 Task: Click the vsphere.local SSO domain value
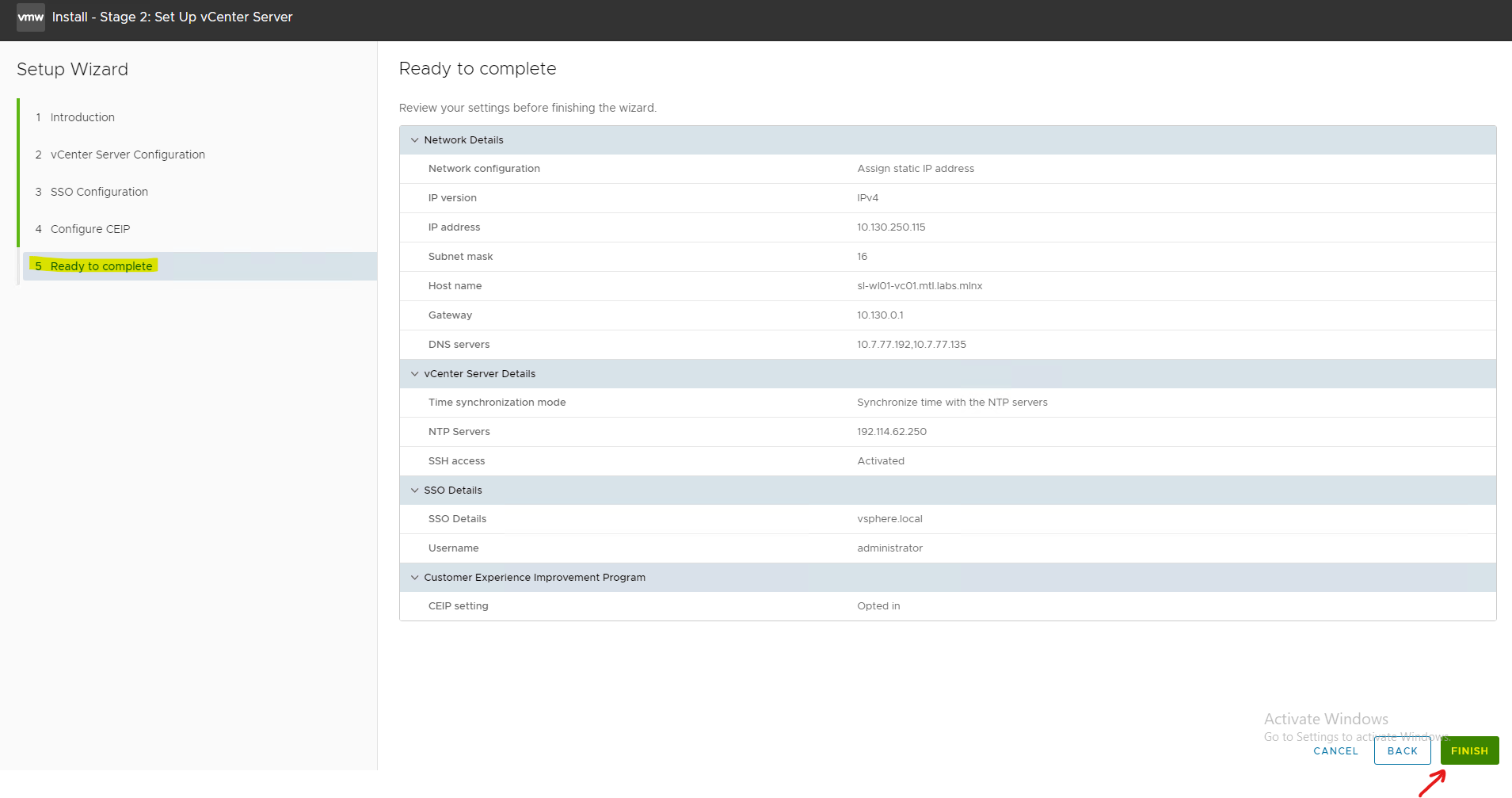click(889, 519)
